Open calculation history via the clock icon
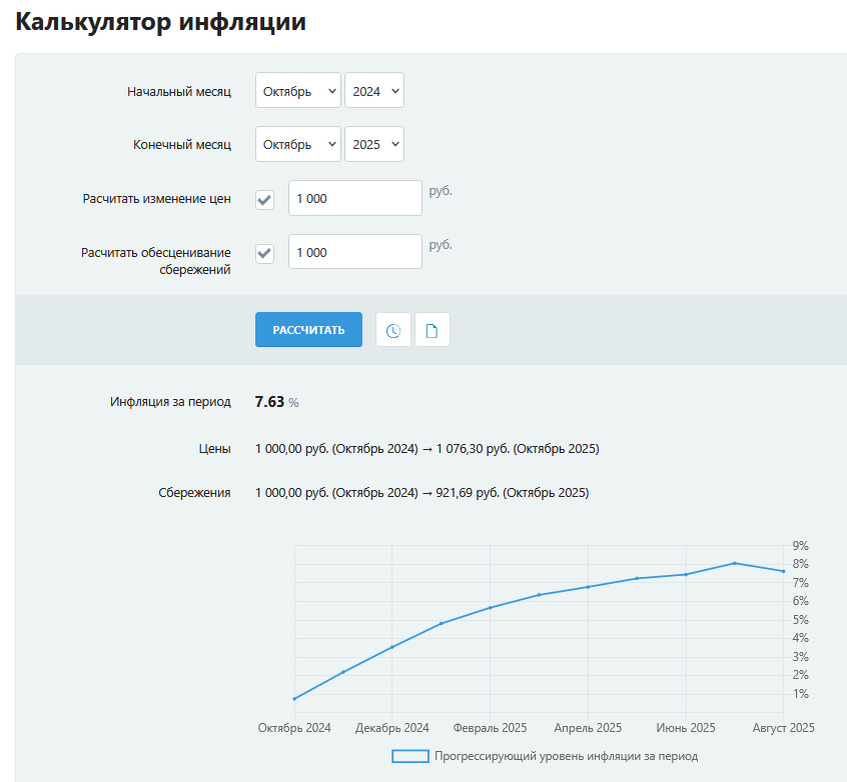The width and height of the screenshot is (847, 782). [393, 329]
